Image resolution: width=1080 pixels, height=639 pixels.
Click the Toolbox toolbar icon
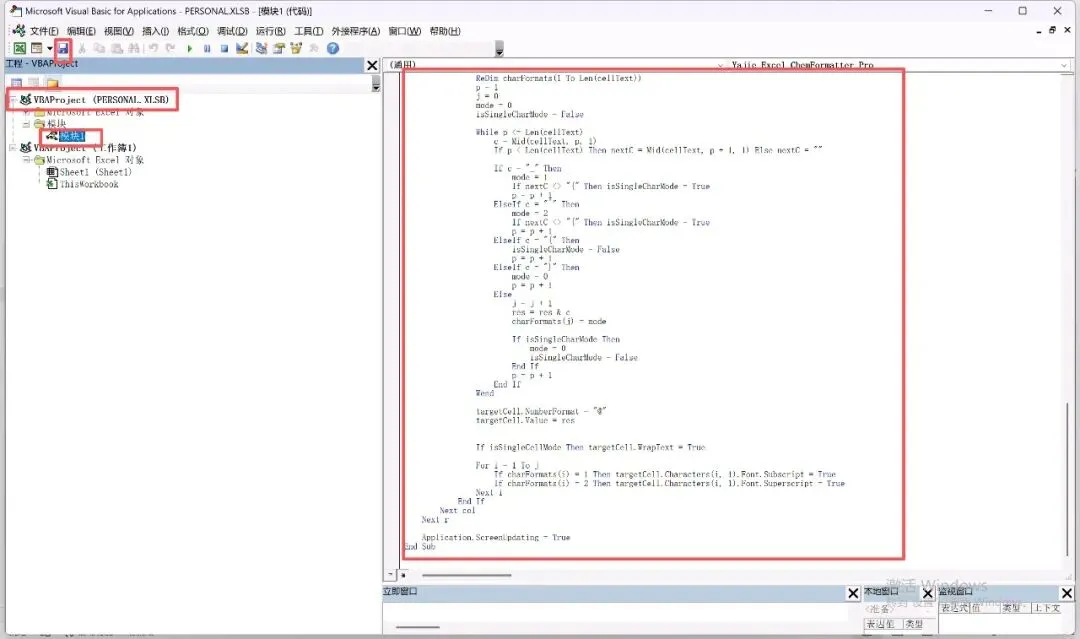coord(314,48)
